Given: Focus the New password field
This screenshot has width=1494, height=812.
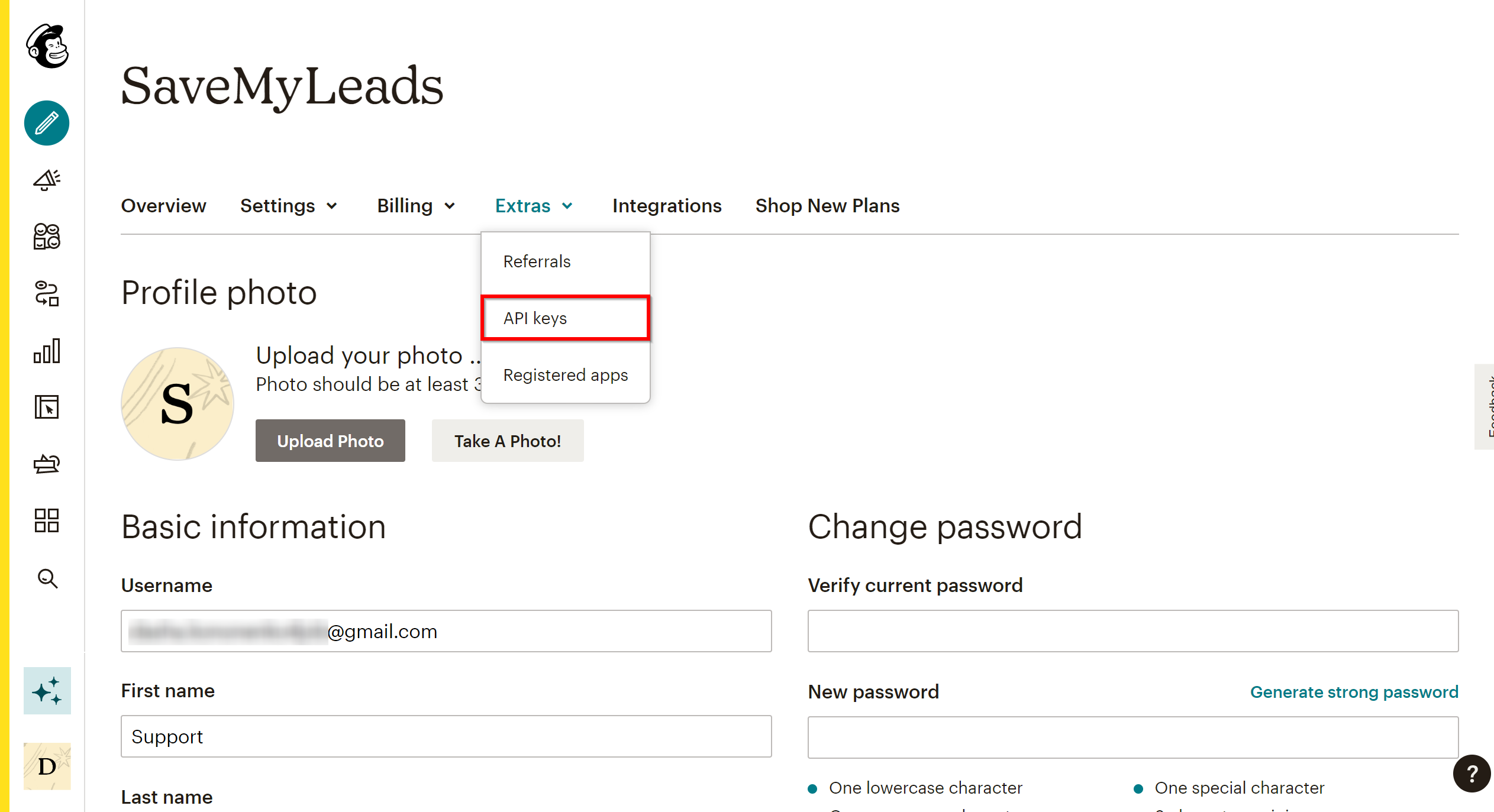Looking at the screenshot, I should (1133, 737).
